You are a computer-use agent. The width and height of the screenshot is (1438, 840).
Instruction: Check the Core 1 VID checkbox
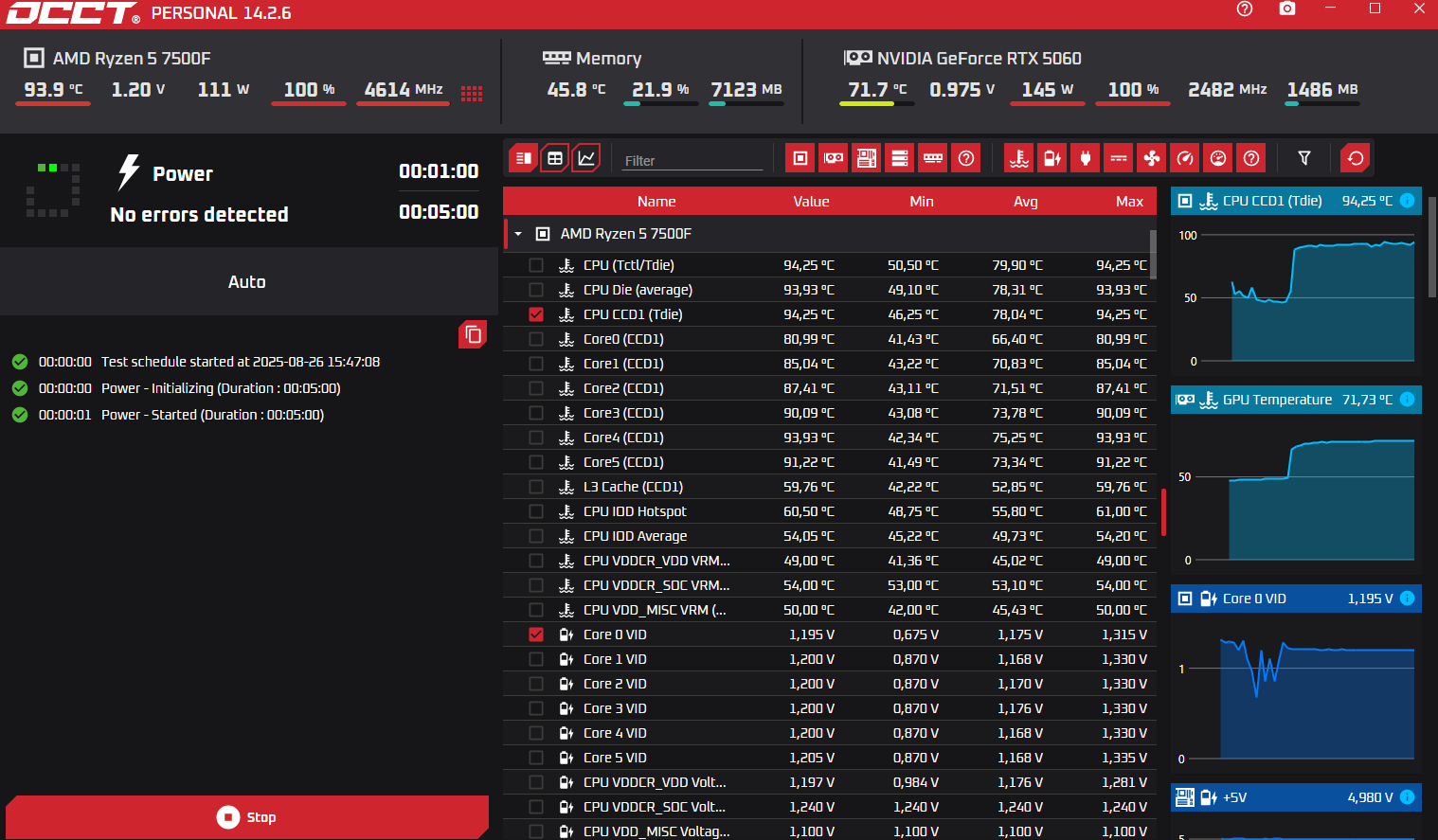point(536,659)
